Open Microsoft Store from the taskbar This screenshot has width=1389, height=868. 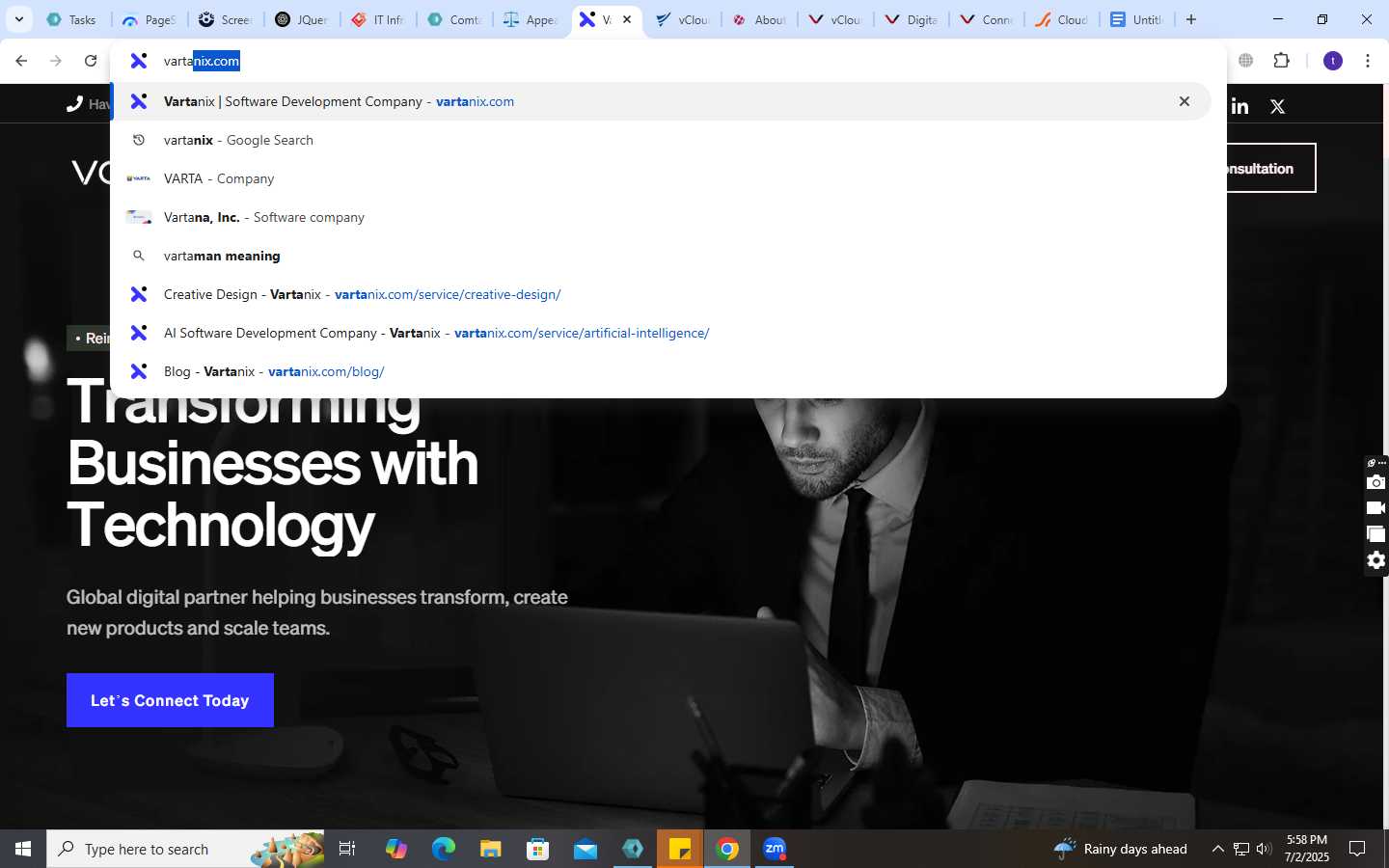tap(538, 849)
